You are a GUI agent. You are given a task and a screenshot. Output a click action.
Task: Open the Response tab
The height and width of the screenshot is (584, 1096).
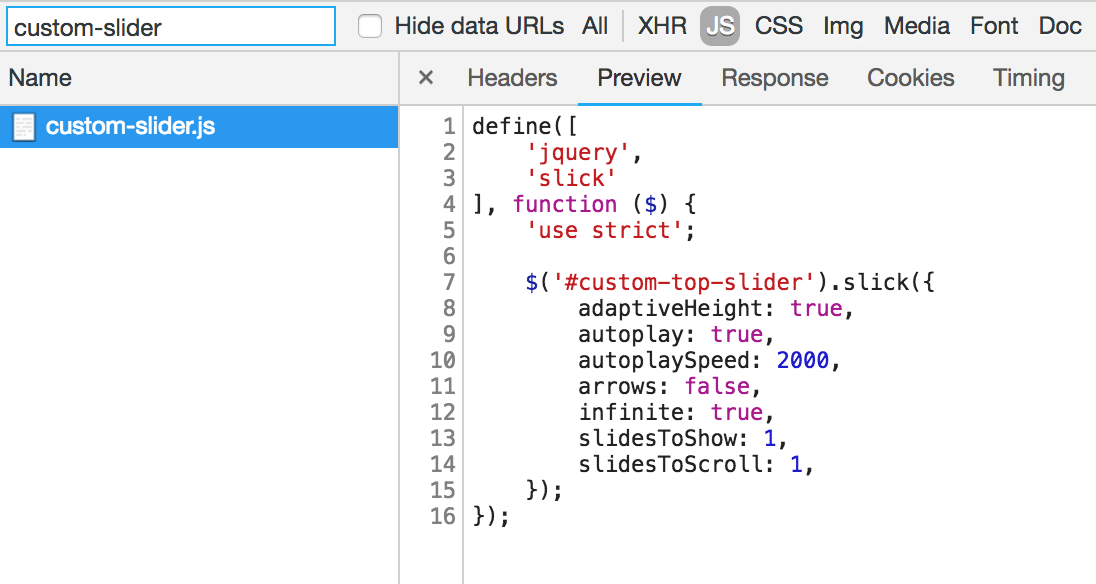(774, 78)
